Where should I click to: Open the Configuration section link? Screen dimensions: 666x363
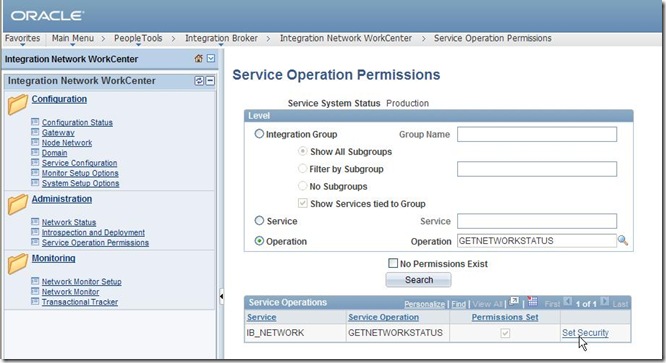point(59,99)
